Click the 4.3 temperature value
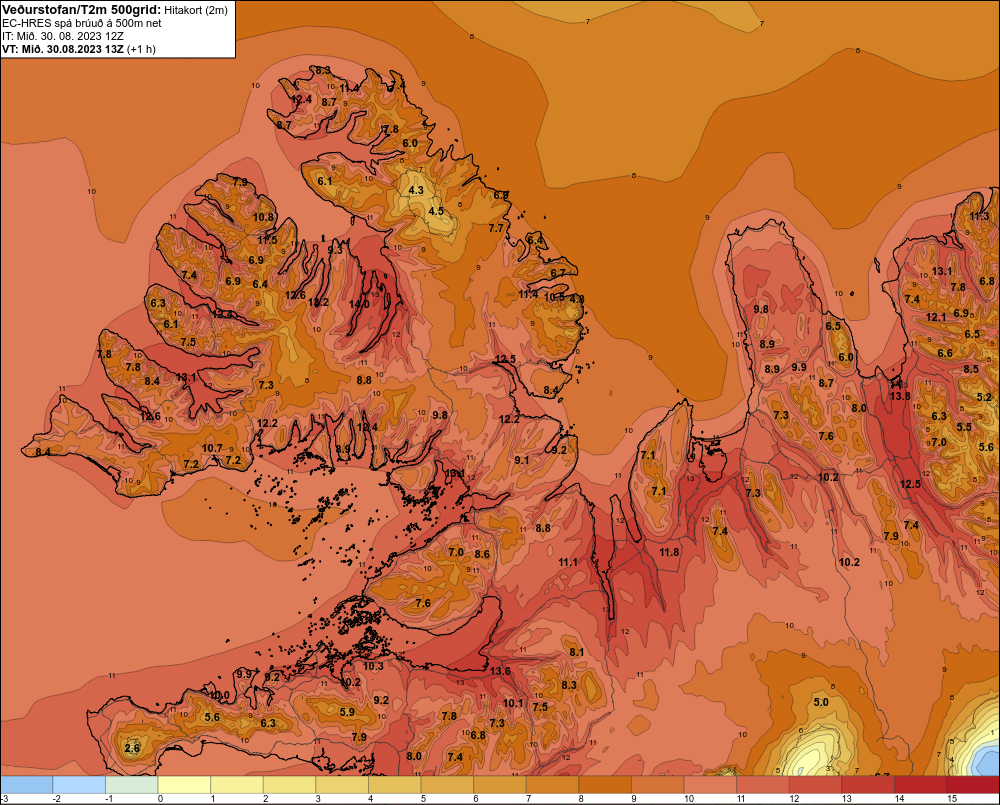Viewport: 1000px width, 805px height. pyautogui.click(x=416, y=190)
